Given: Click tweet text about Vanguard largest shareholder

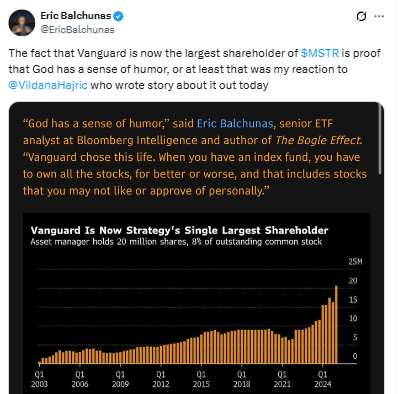Looking at the screenshot, I should pyautogui.click(x=194, y=69).
